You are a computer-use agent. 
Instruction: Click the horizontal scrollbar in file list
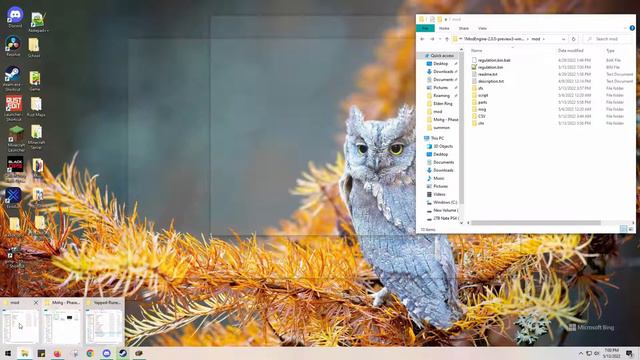pyautogui.click(x=536, y=223)
